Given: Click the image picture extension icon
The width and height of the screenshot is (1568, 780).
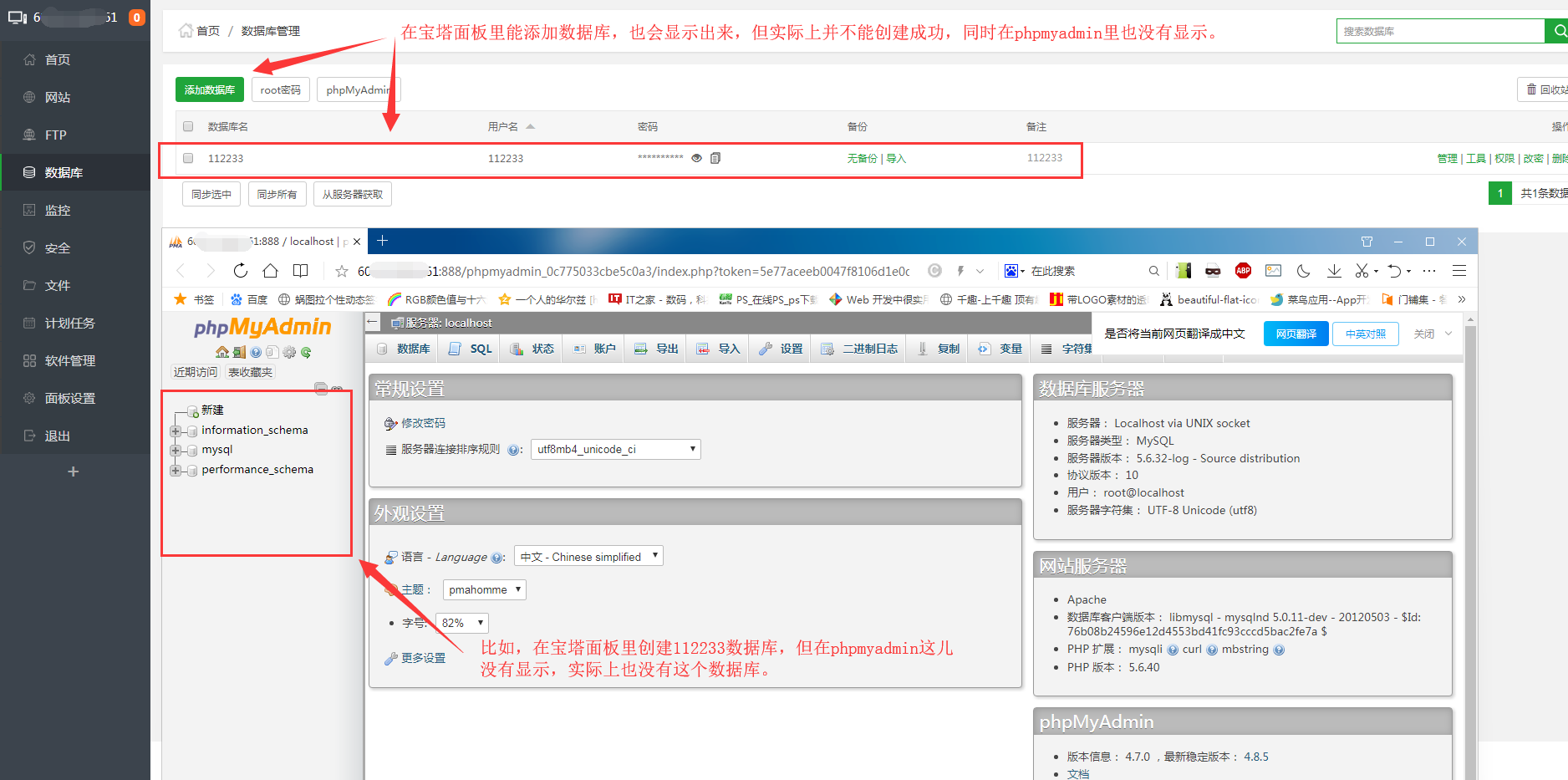Looking at the screenshot, I should pyautogui.click(x=1273, y=270).
